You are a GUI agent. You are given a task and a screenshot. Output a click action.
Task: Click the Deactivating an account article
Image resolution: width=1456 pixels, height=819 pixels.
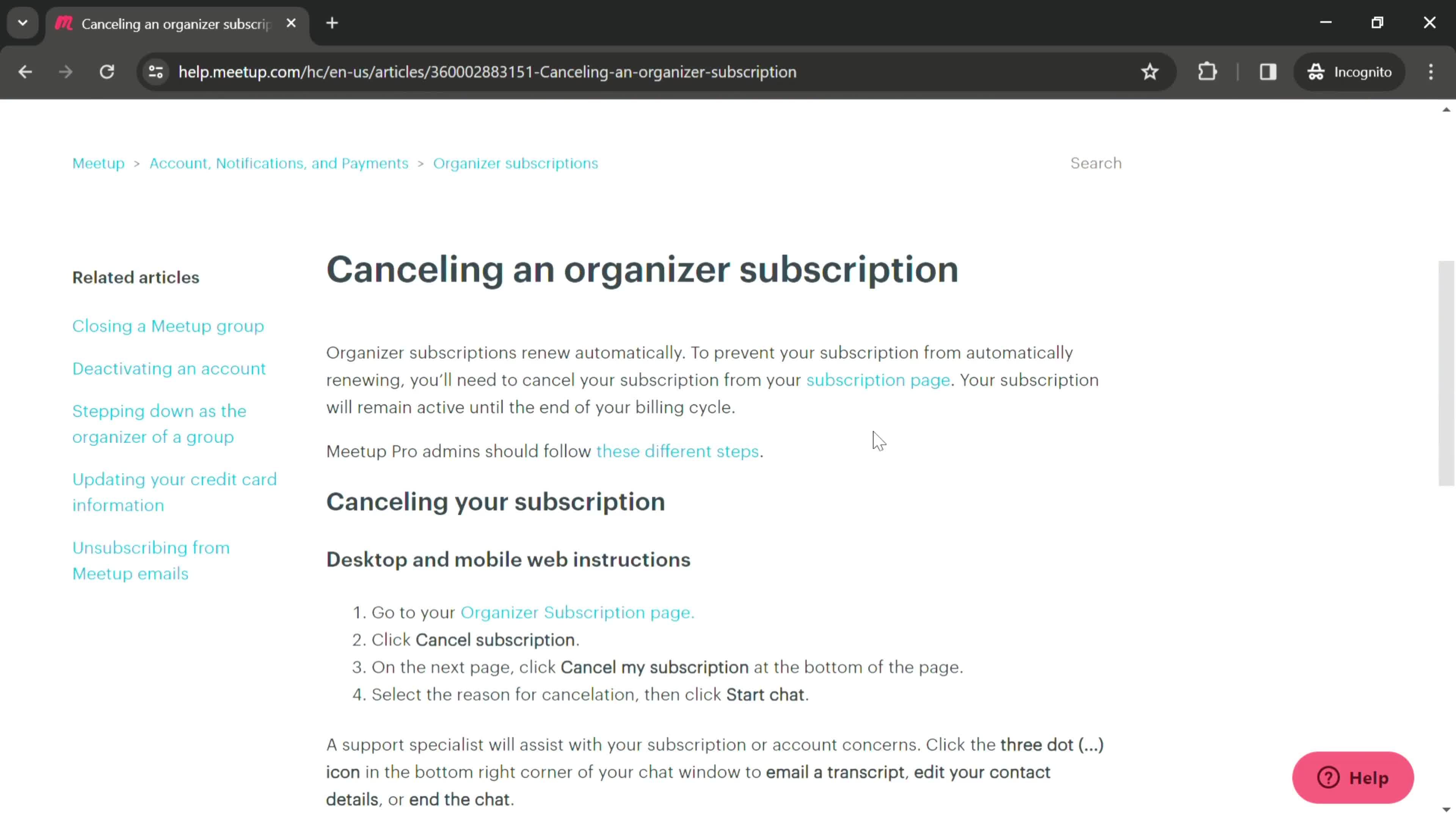(169, 368)
